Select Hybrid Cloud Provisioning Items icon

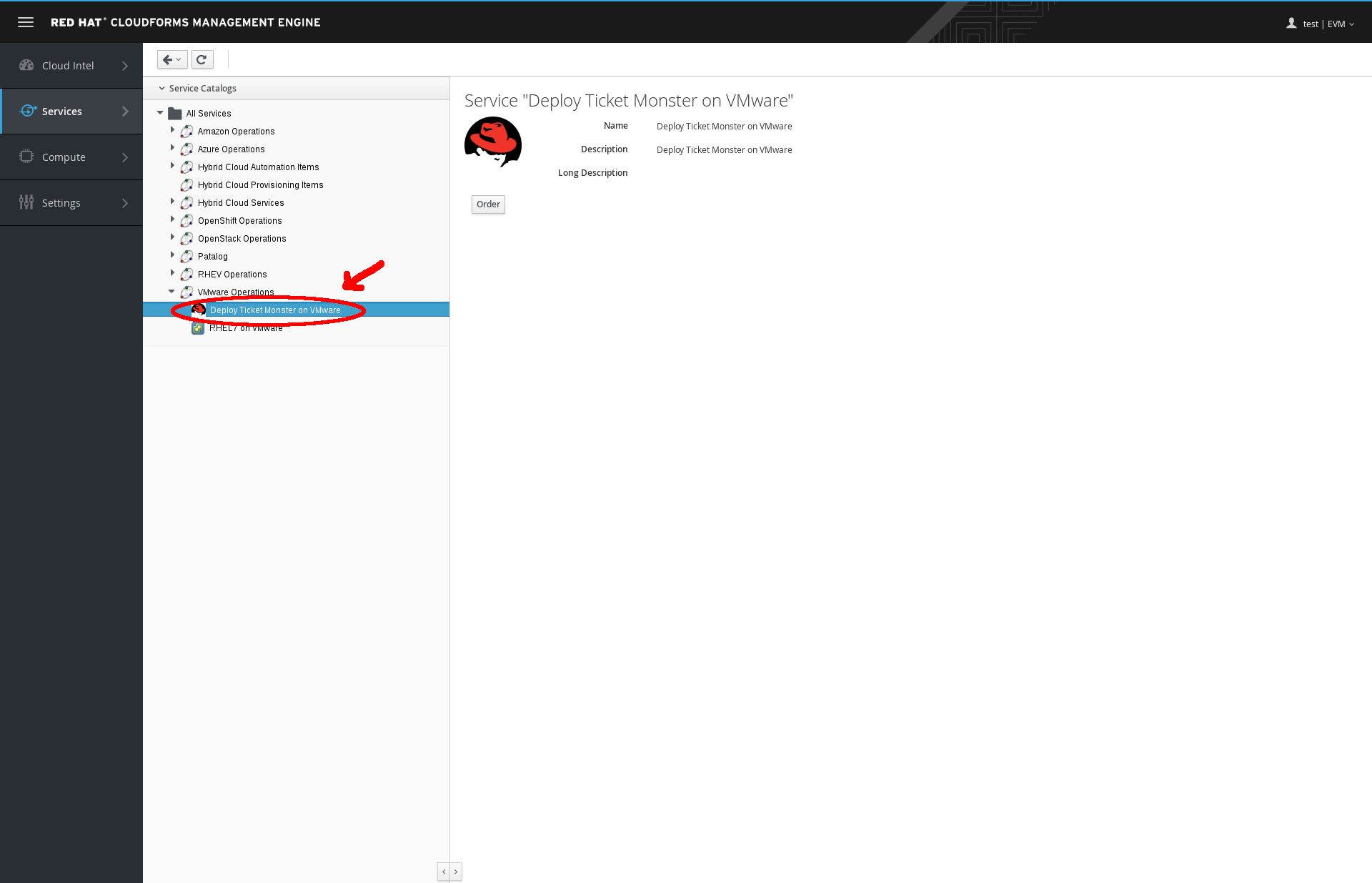coord(187,185)
